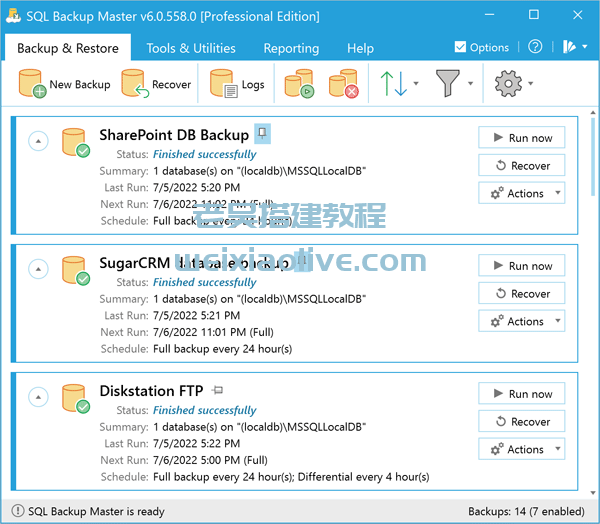This screenshot has height=524, width=600.
Task: Click SugarCRM's Finished successfully status
Action: pyautogui.click(x=205, y=282)
